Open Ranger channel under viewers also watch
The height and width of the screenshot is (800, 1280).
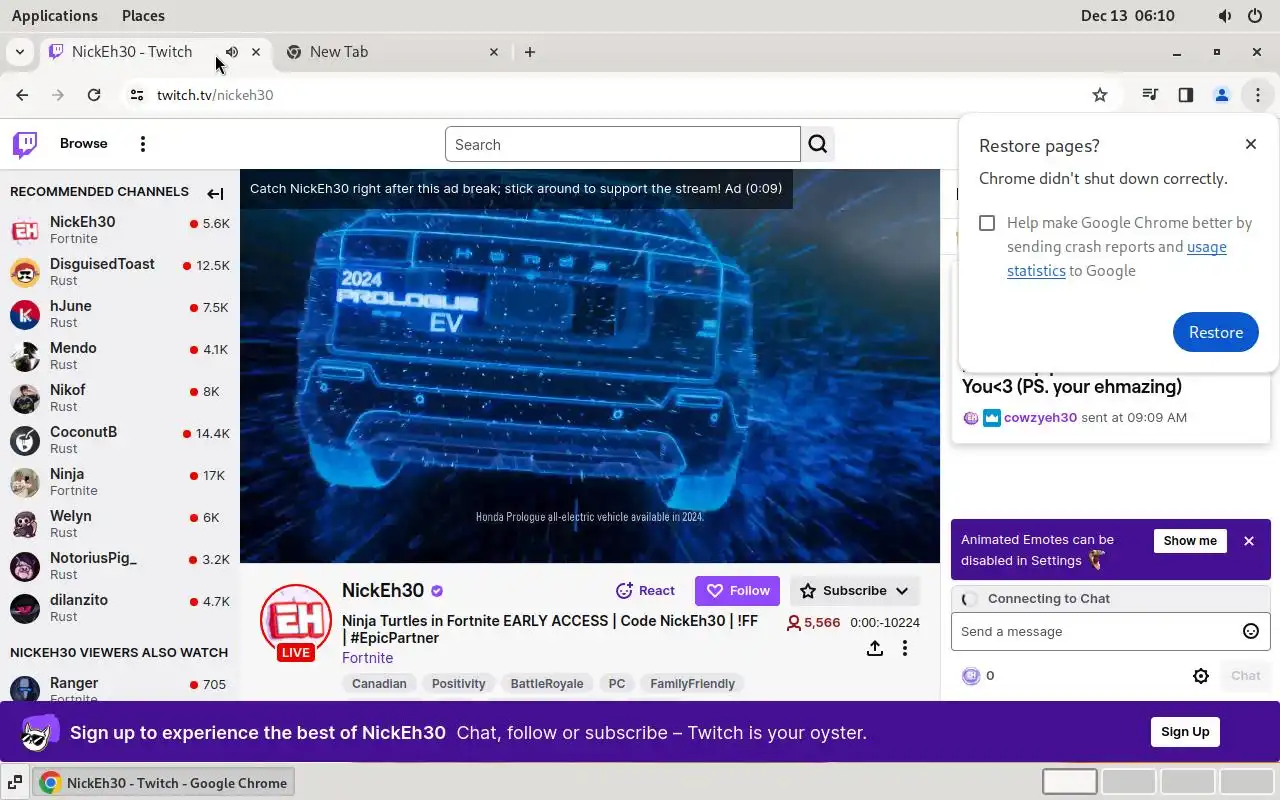coord(120,688)
